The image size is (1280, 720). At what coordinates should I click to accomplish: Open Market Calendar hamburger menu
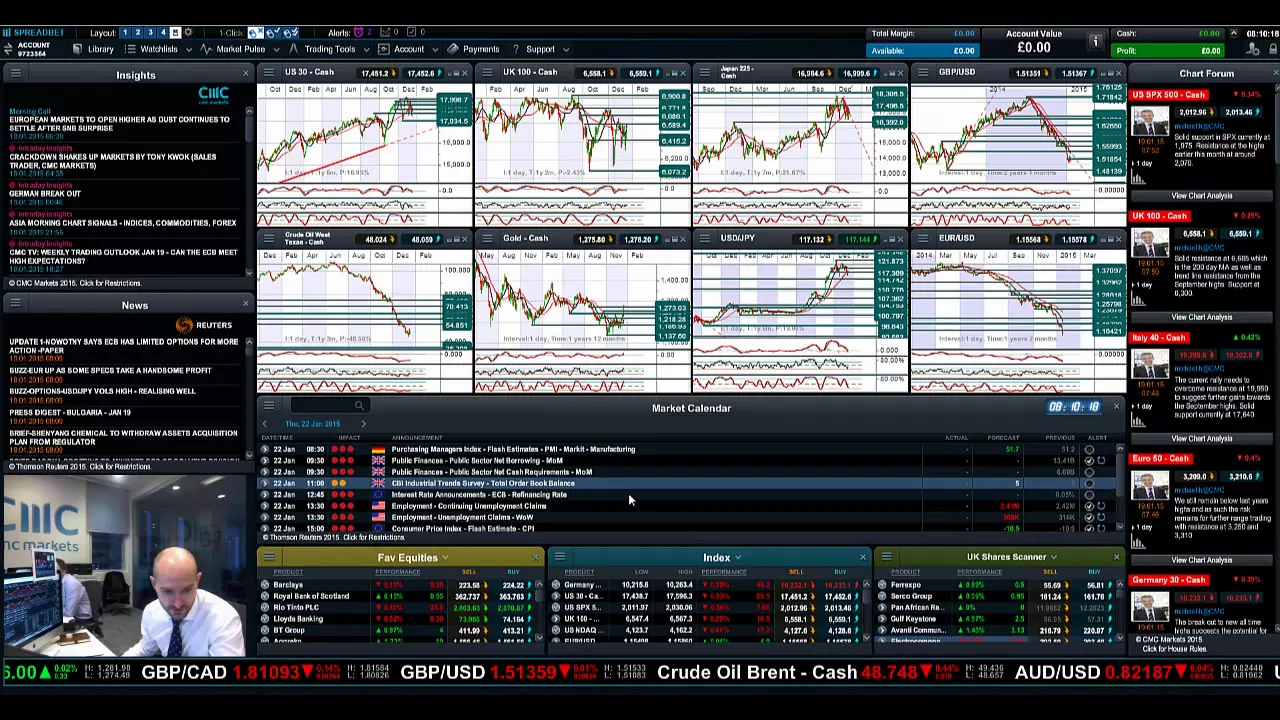[268, 406]
